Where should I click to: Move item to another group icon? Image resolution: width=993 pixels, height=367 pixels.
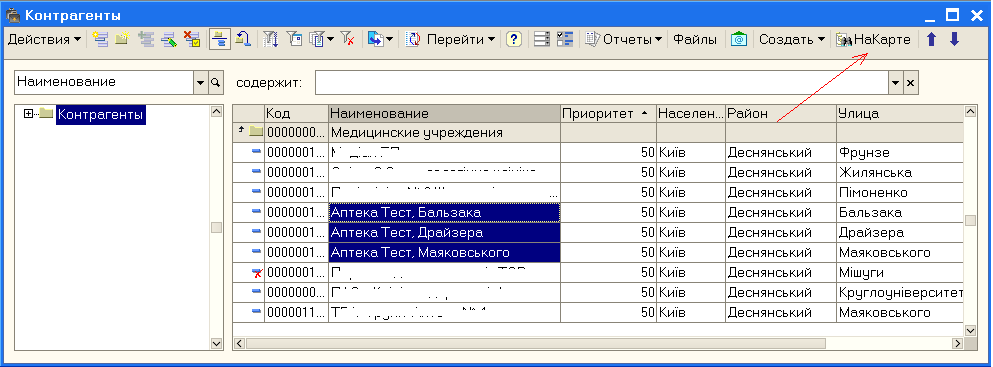click(x=243, y=39)
